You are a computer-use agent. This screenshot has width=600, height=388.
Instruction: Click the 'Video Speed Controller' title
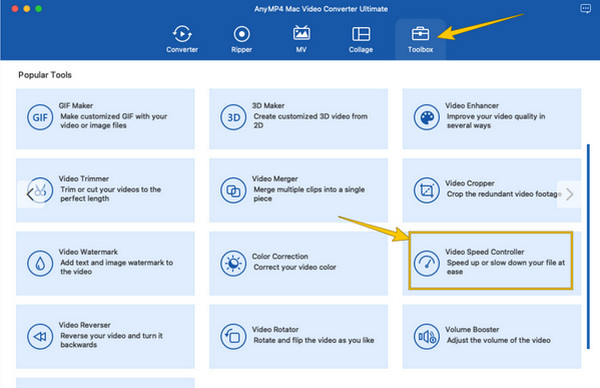pos(484,252)
